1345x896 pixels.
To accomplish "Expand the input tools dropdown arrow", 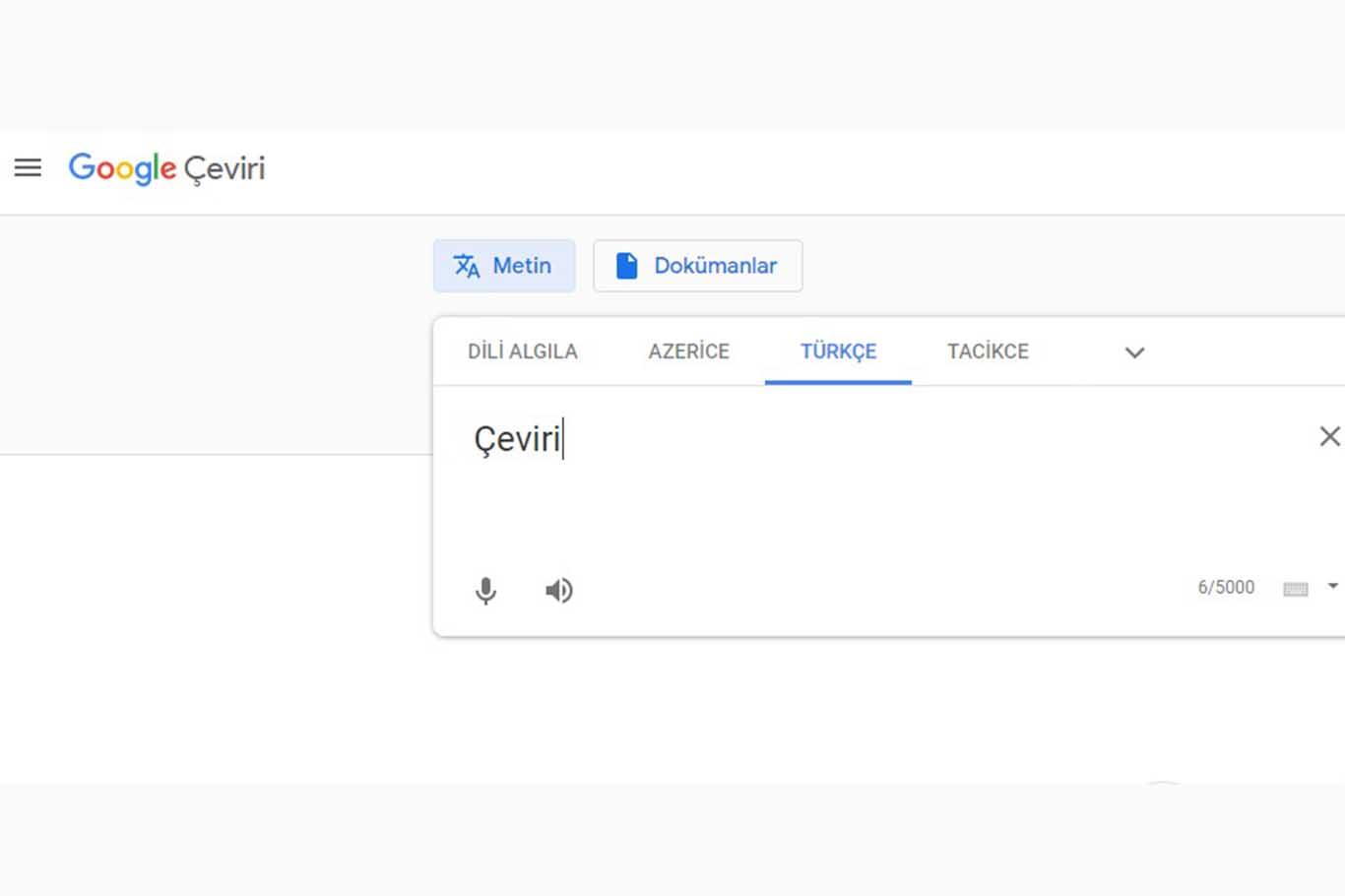I will click(1332, 586).
